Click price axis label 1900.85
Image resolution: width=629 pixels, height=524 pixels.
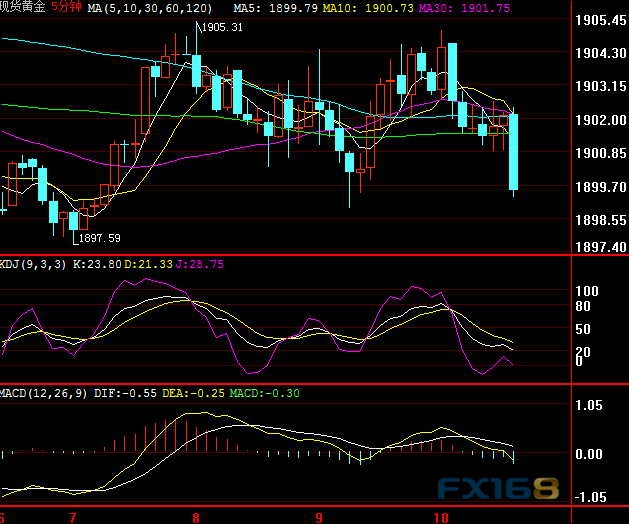[601, 153]
